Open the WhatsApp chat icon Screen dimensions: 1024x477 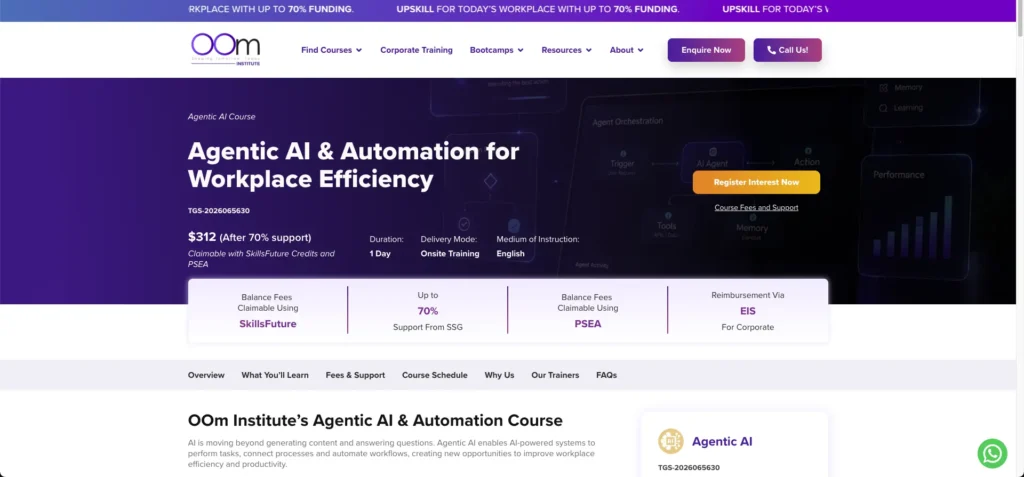click(992, 453)
